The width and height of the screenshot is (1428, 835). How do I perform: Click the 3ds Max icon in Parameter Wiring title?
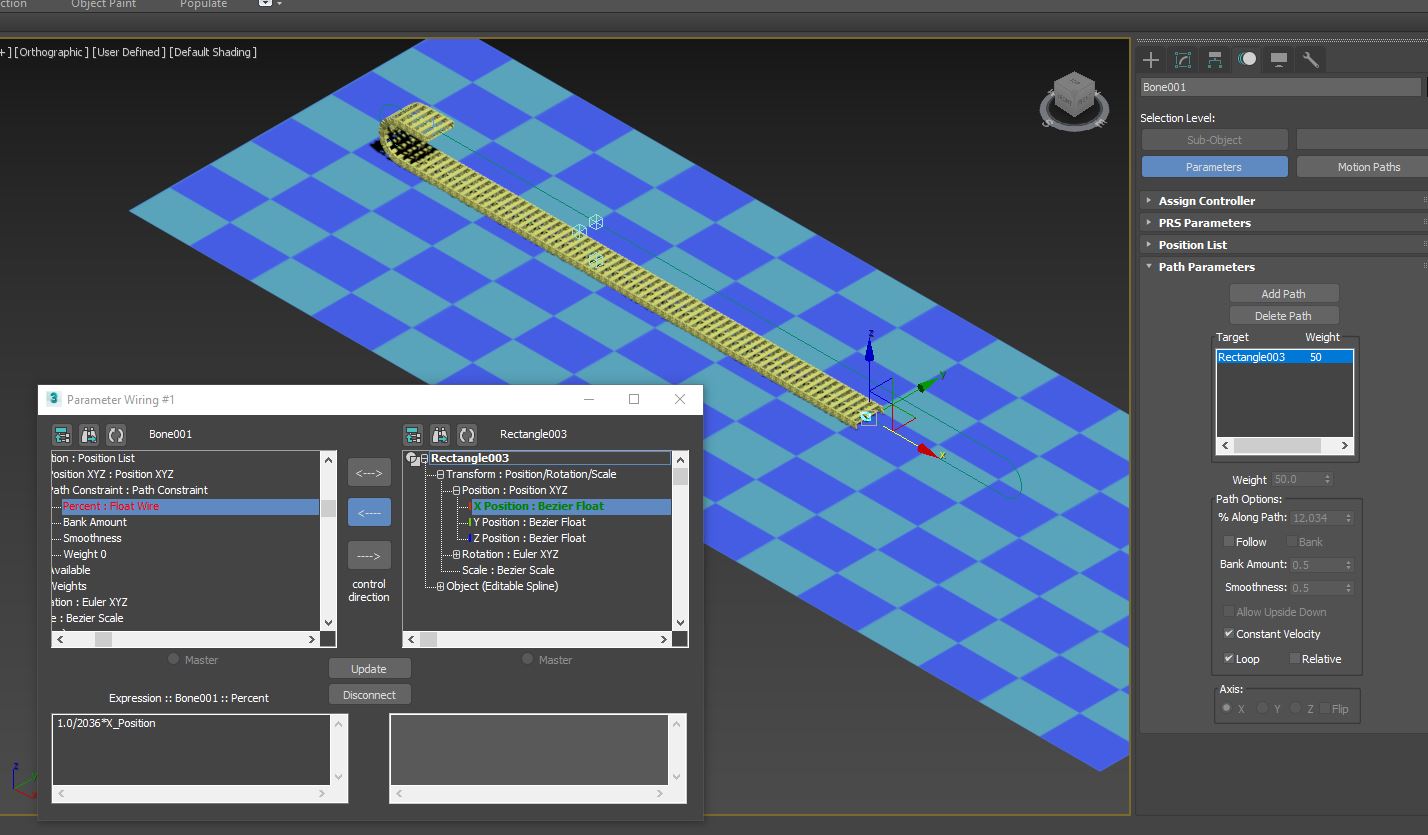click(x=54, y=399)
